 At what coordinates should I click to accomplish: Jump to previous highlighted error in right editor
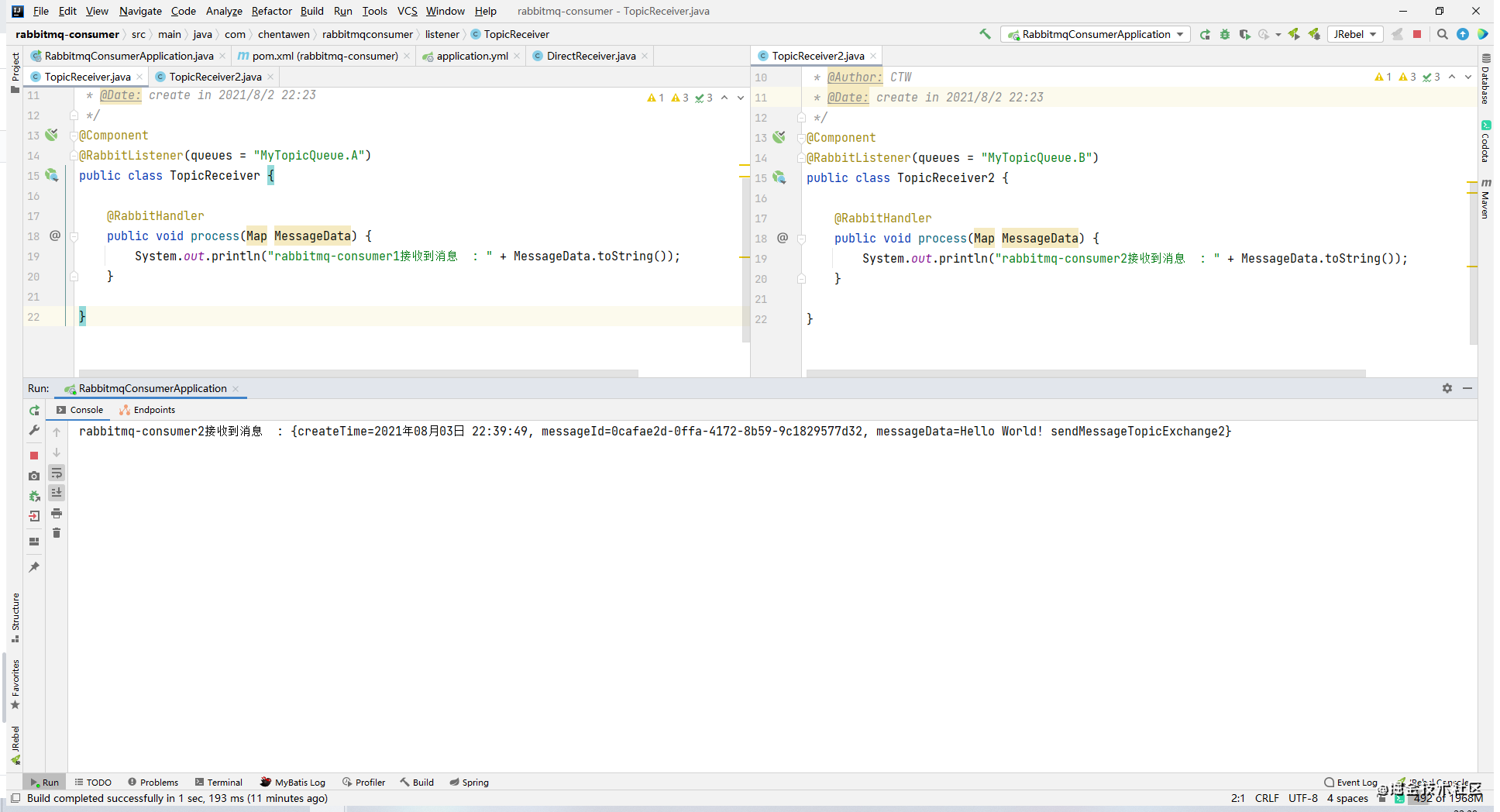1452,77
